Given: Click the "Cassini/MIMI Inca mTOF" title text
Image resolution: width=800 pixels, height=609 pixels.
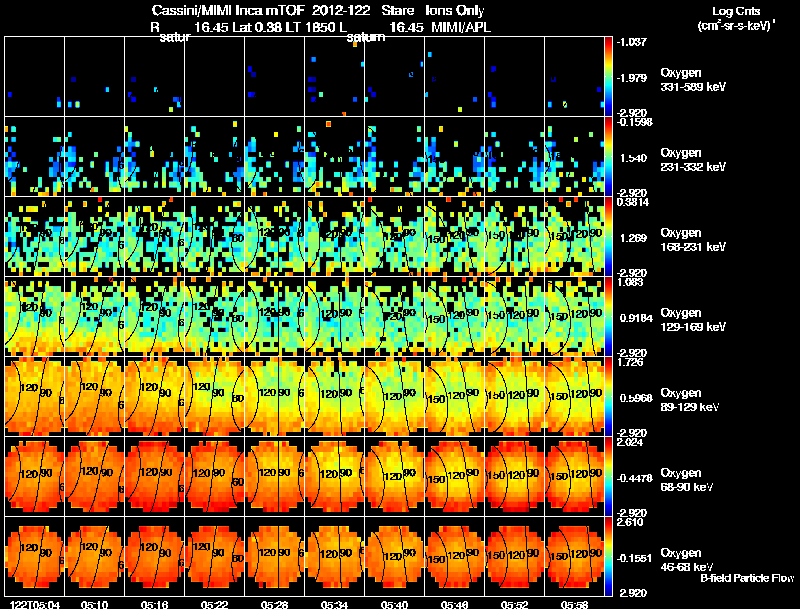Looking at the screenshot, I should click(x=228, y=11).
